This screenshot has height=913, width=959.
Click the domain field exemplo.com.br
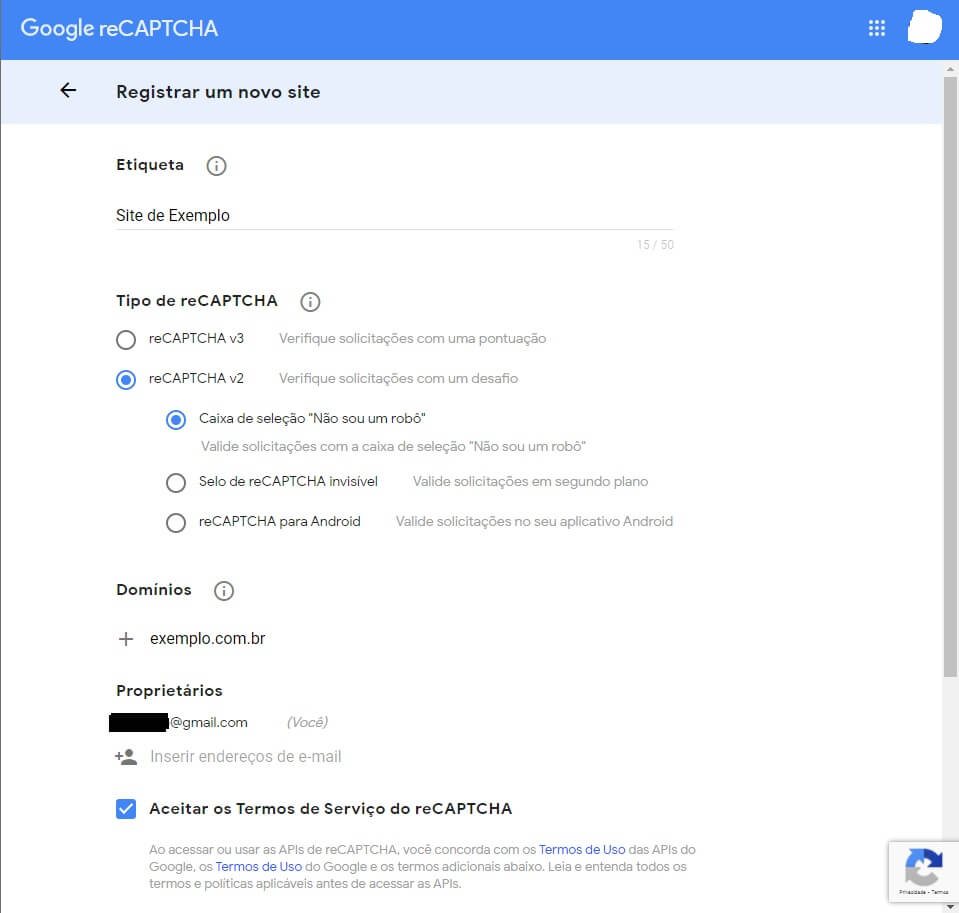(208, 638)
